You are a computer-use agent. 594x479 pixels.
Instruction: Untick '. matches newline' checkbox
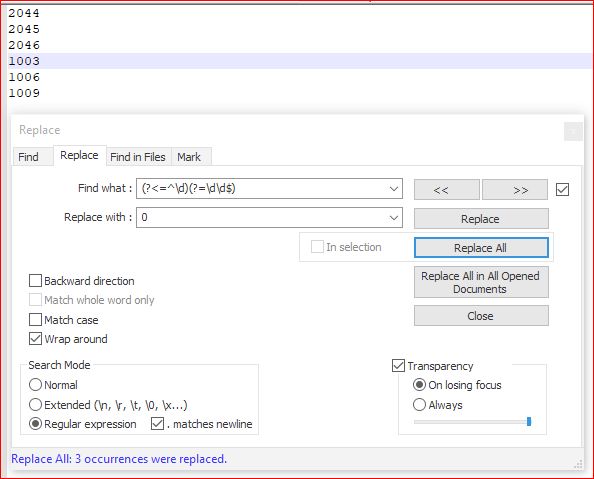click(157, 423)
